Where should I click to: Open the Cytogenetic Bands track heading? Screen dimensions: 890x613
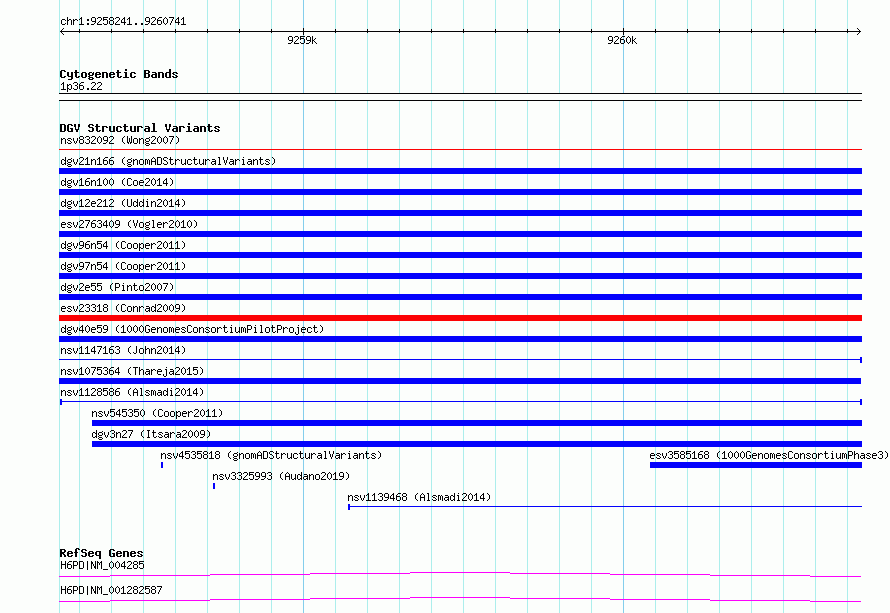118,74
